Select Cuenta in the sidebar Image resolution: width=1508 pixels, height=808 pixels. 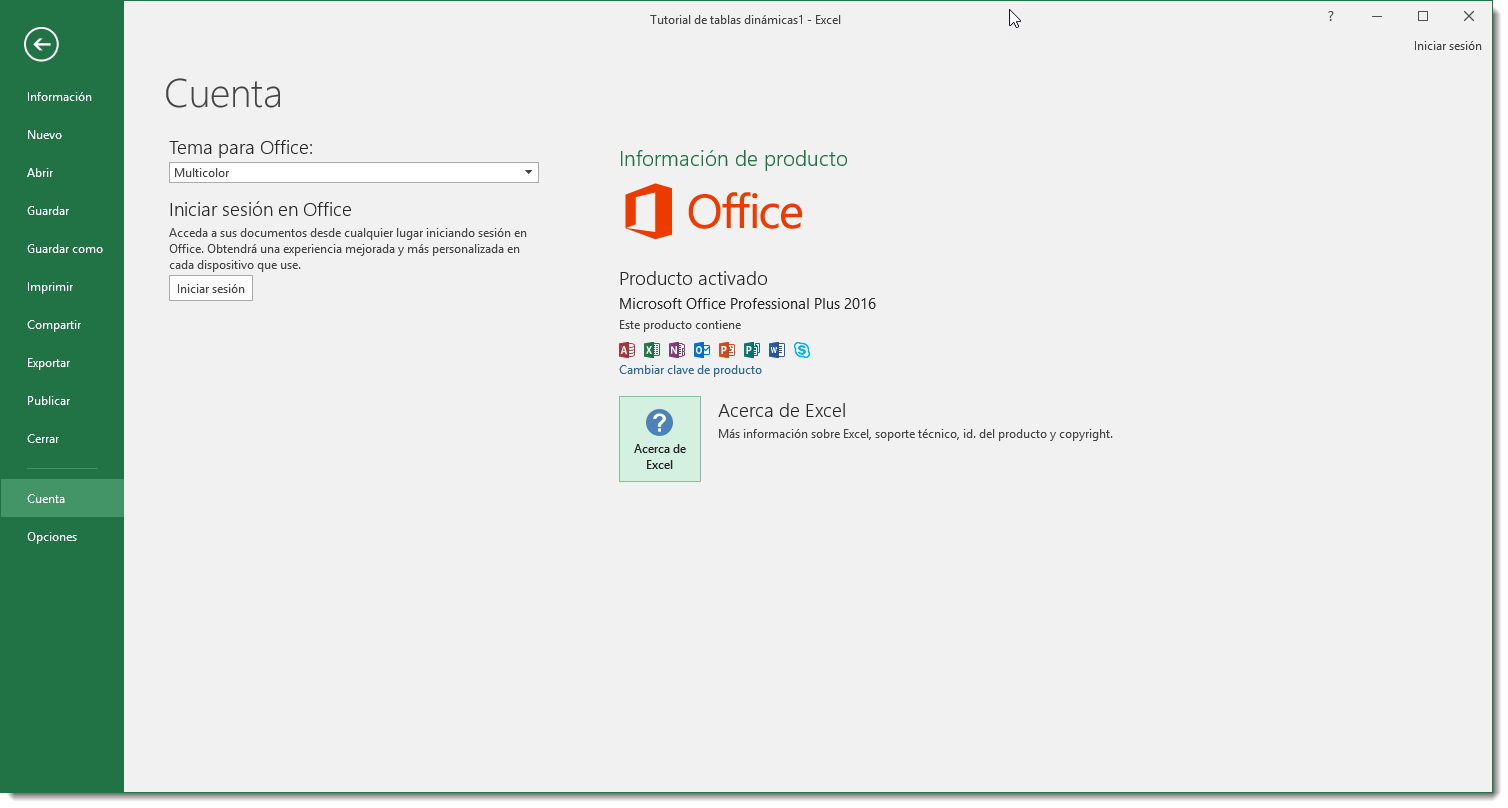62,498
